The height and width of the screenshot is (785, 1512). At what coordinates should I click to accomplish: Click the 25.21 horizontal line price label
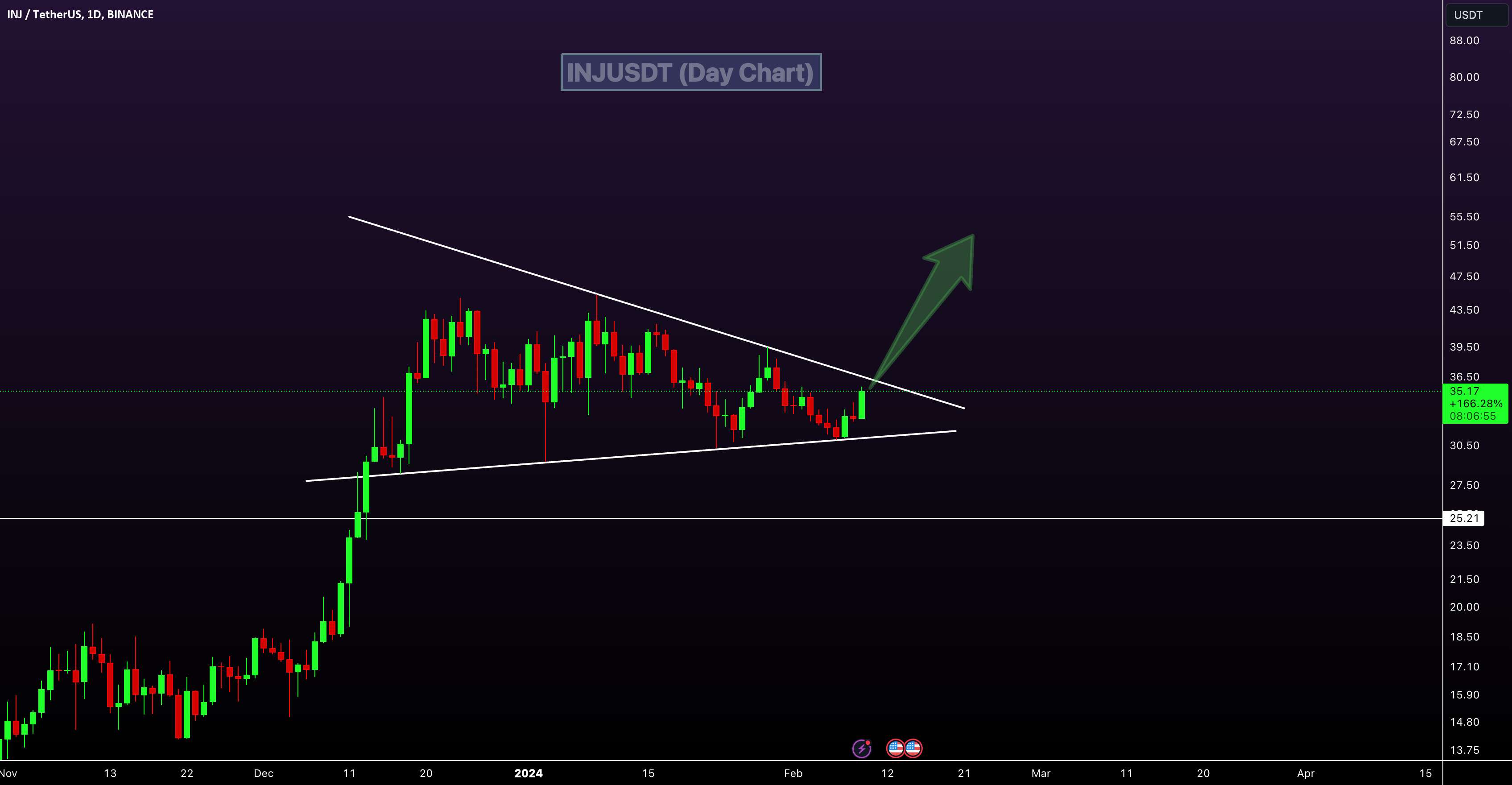click(1463, 518)
